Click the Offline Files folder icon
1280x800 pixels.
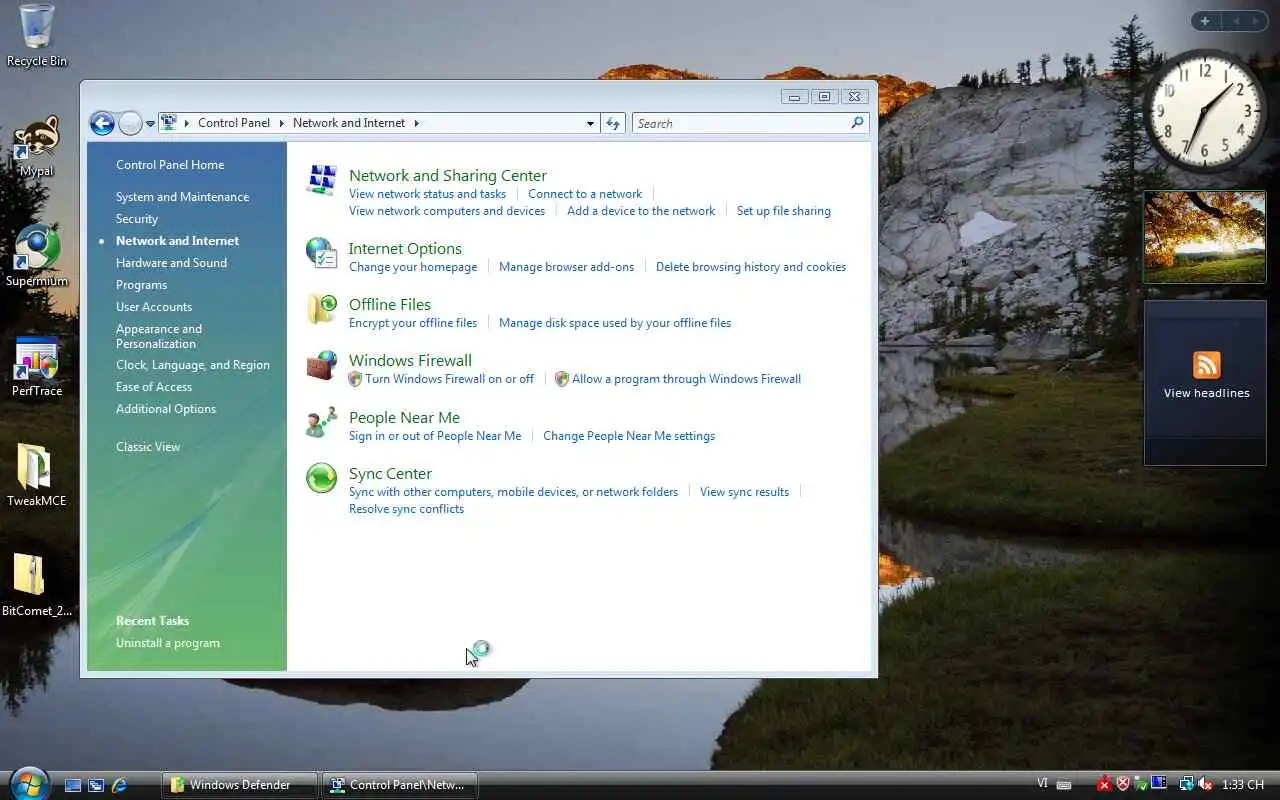[321, 309]
